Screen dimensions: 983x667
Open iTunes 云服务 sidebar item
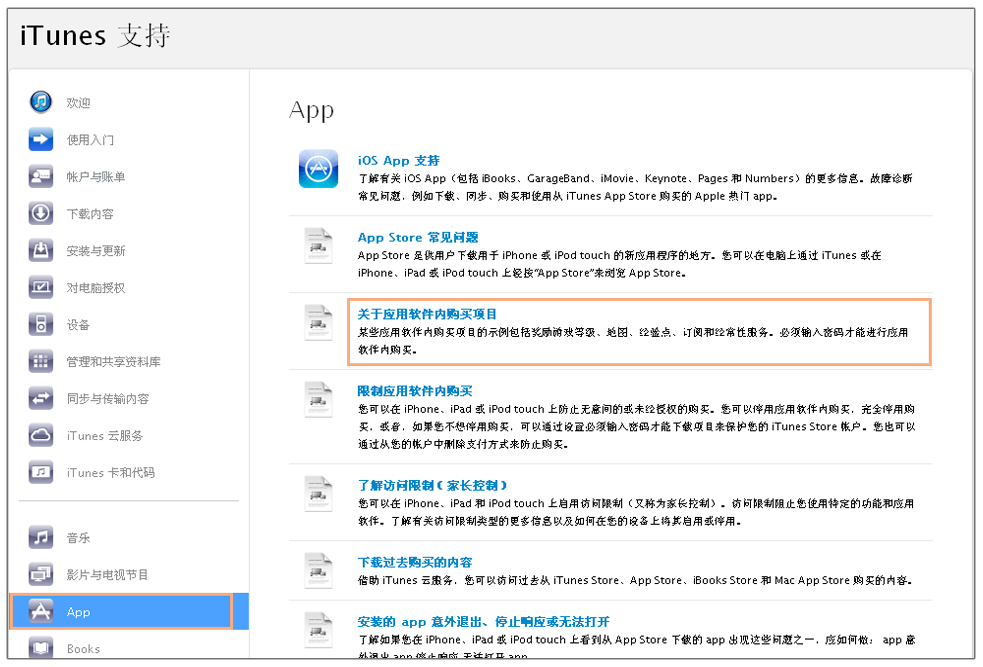(x=105, y=435)
